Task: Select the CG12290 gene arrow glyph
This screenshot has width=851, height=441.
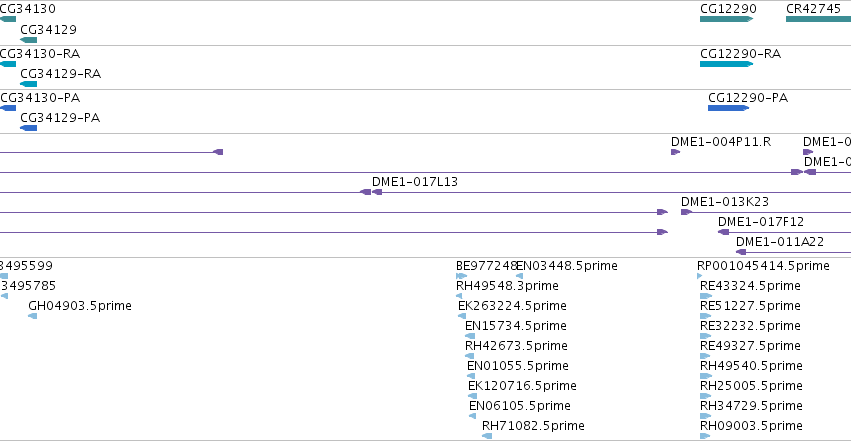Action: pyautogui.click(x=726, y=19)
